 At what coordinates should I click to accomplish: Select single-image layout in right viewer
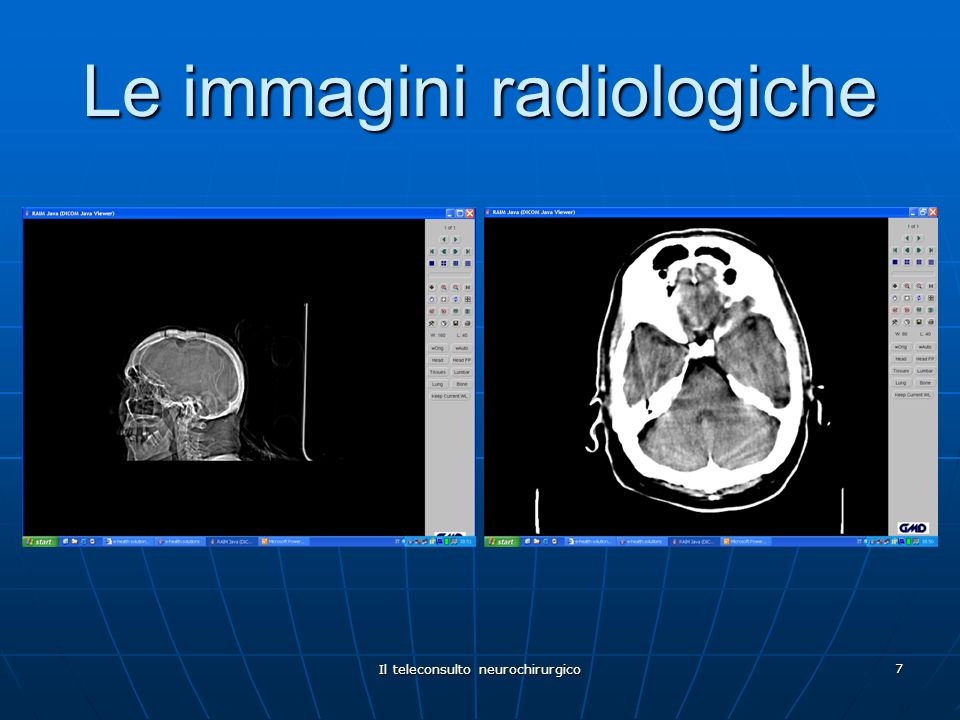pyautogui.click(x=895, y=262)
